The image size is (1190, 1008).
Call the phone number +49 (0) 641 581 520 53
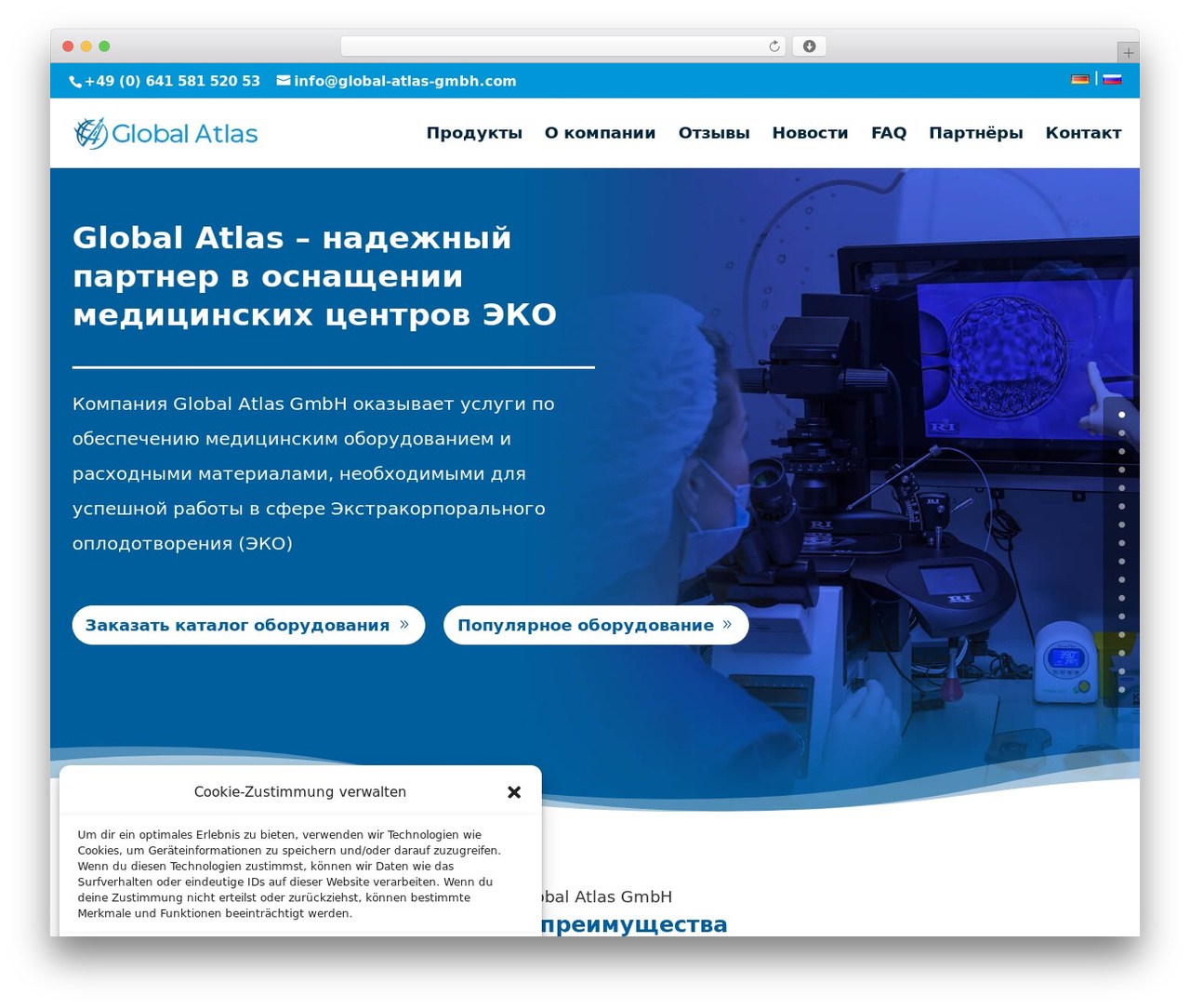(x=172, y=81)
